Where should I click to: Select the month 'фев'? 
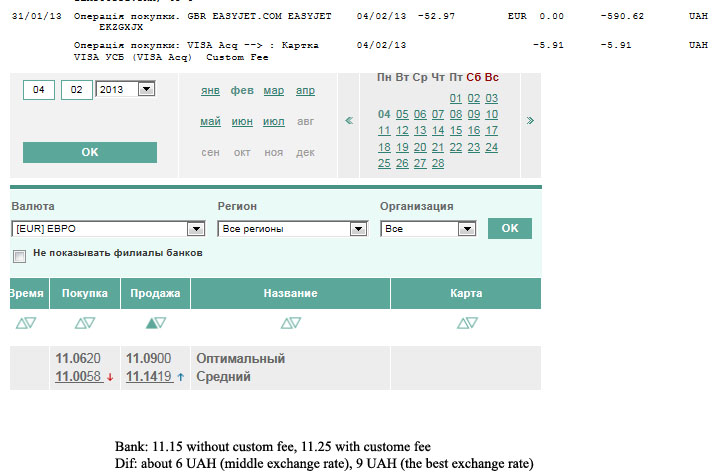pyautogui.click(x=242, y=90)
